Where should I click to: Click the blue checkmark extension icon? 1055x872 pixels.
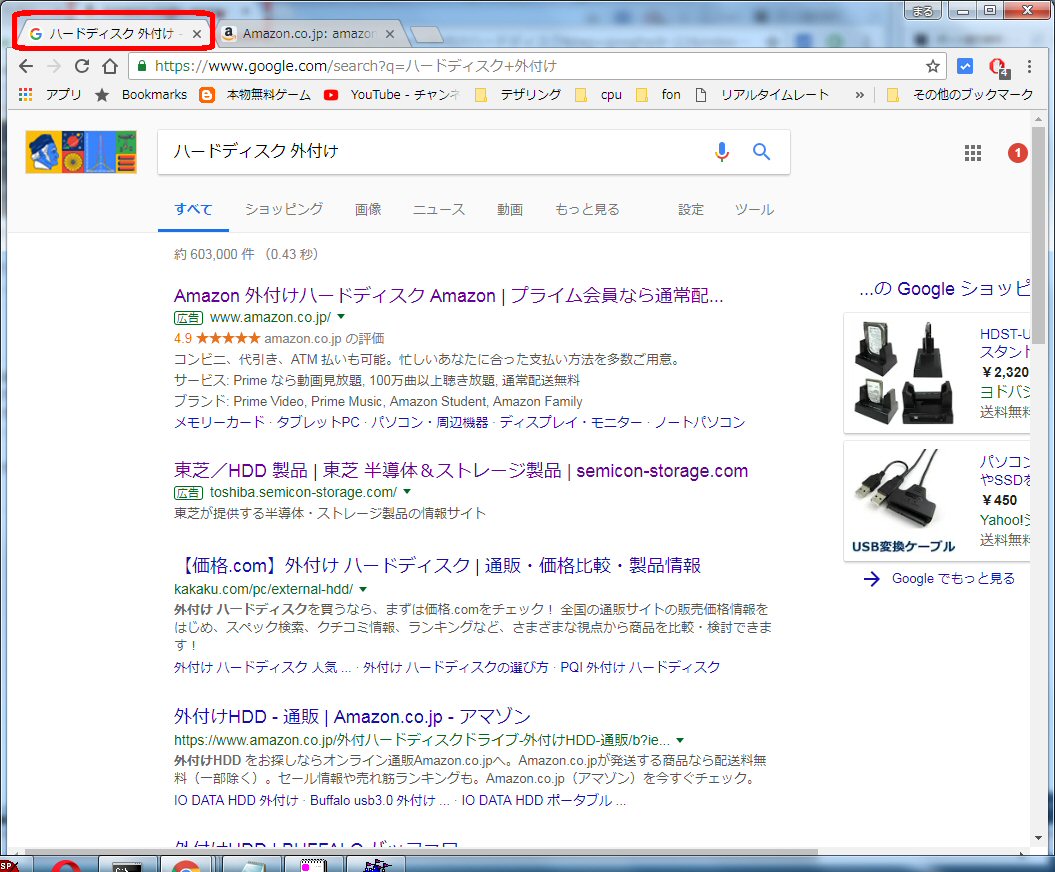click(x=965, y=66)
